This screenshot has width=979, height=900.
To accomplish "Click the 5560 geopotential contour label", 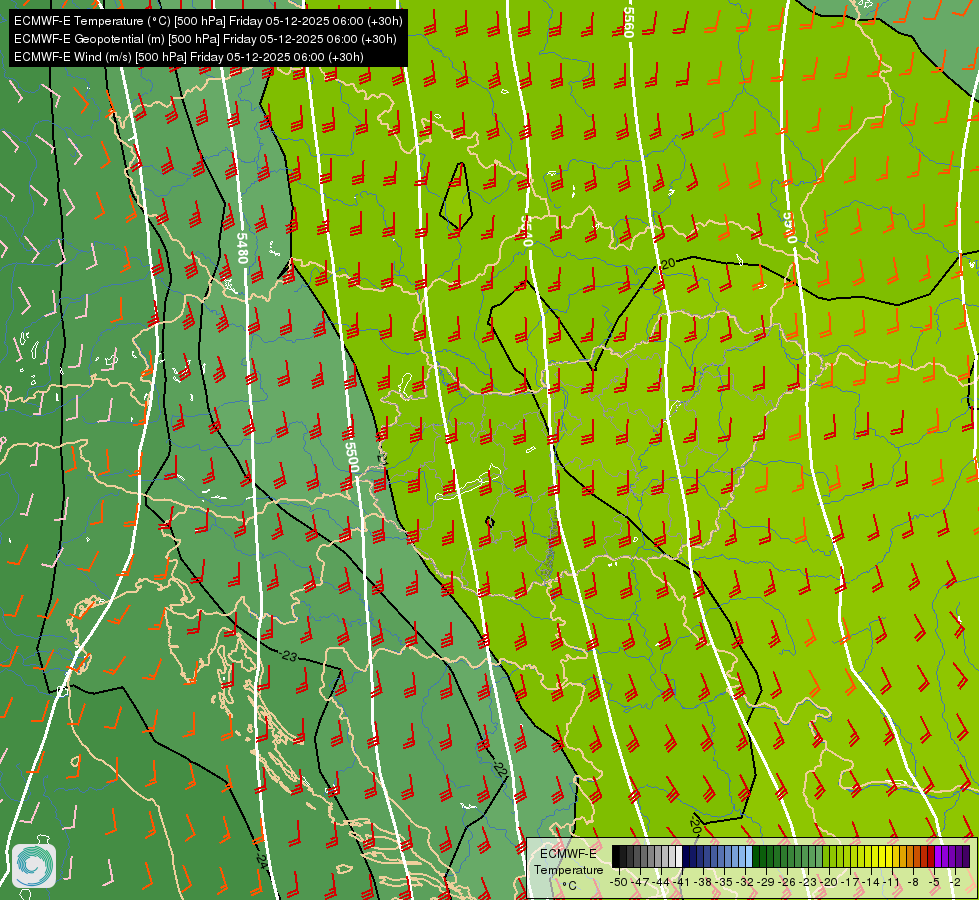I will pyautogui.click(x=629, y=22).
